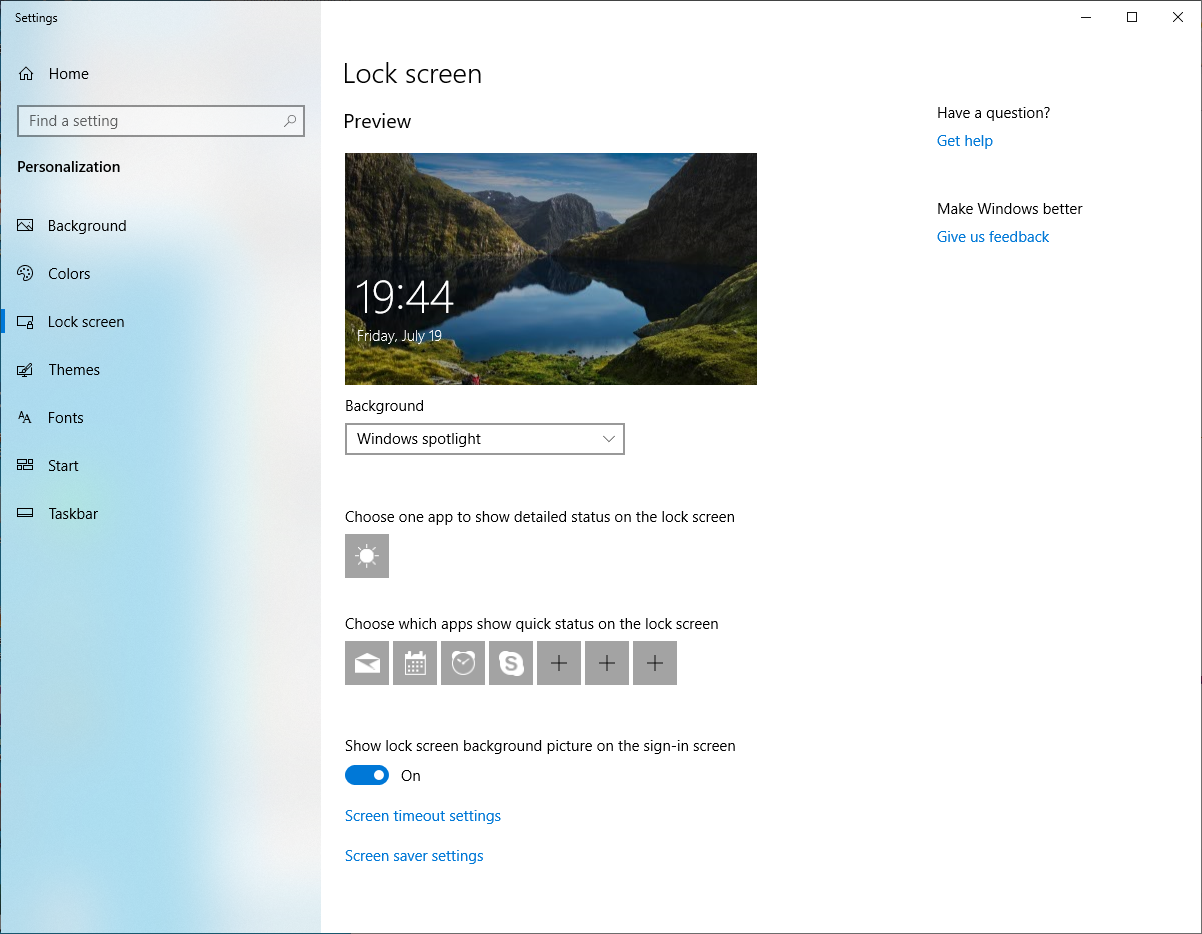Select the Alarms & Clock quick status icon
This screenshot has height=934, width=1202.
pyautogui.click(x=463, y=663)
